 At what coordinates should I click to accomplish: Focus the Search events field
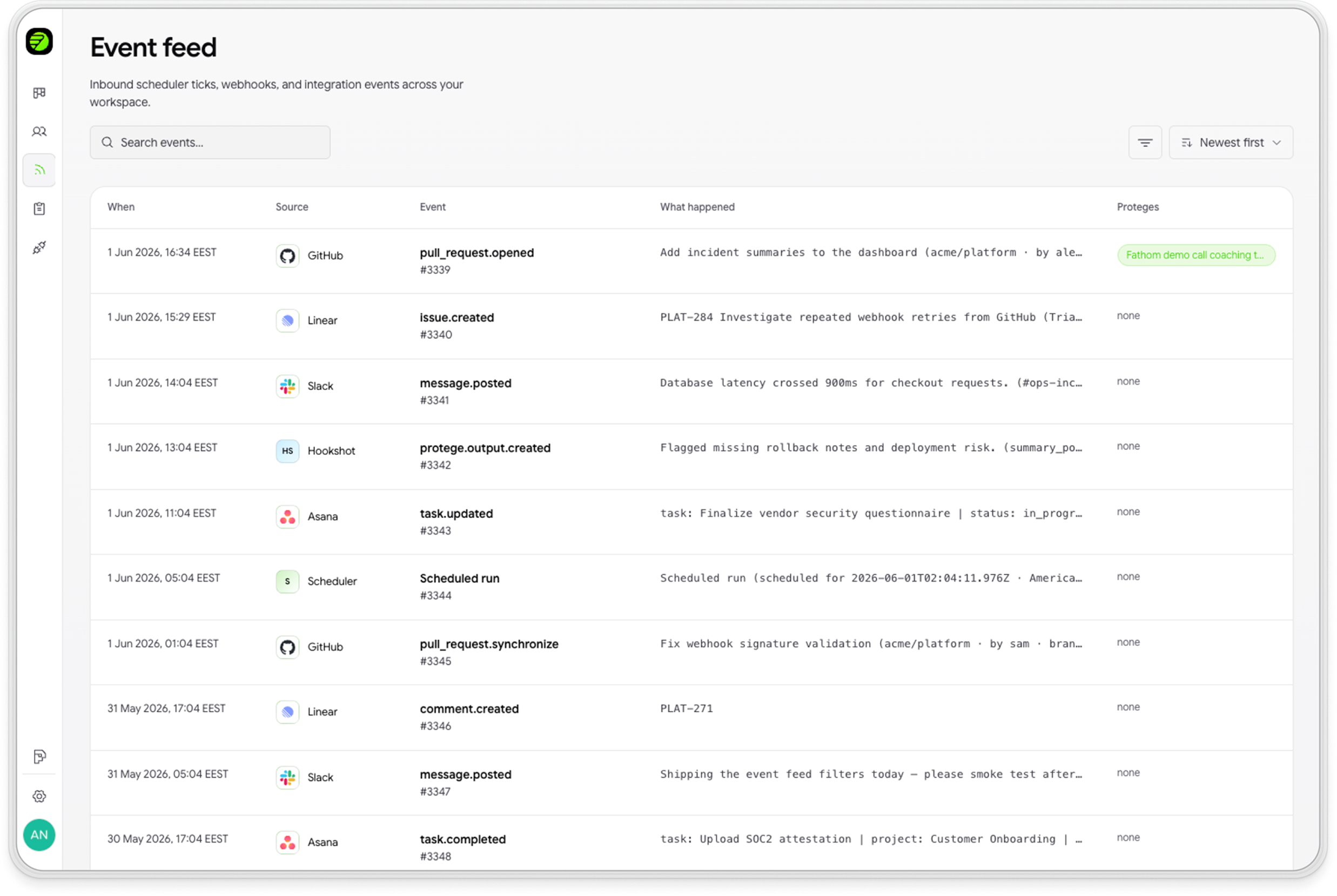click(x=210, y=142)
